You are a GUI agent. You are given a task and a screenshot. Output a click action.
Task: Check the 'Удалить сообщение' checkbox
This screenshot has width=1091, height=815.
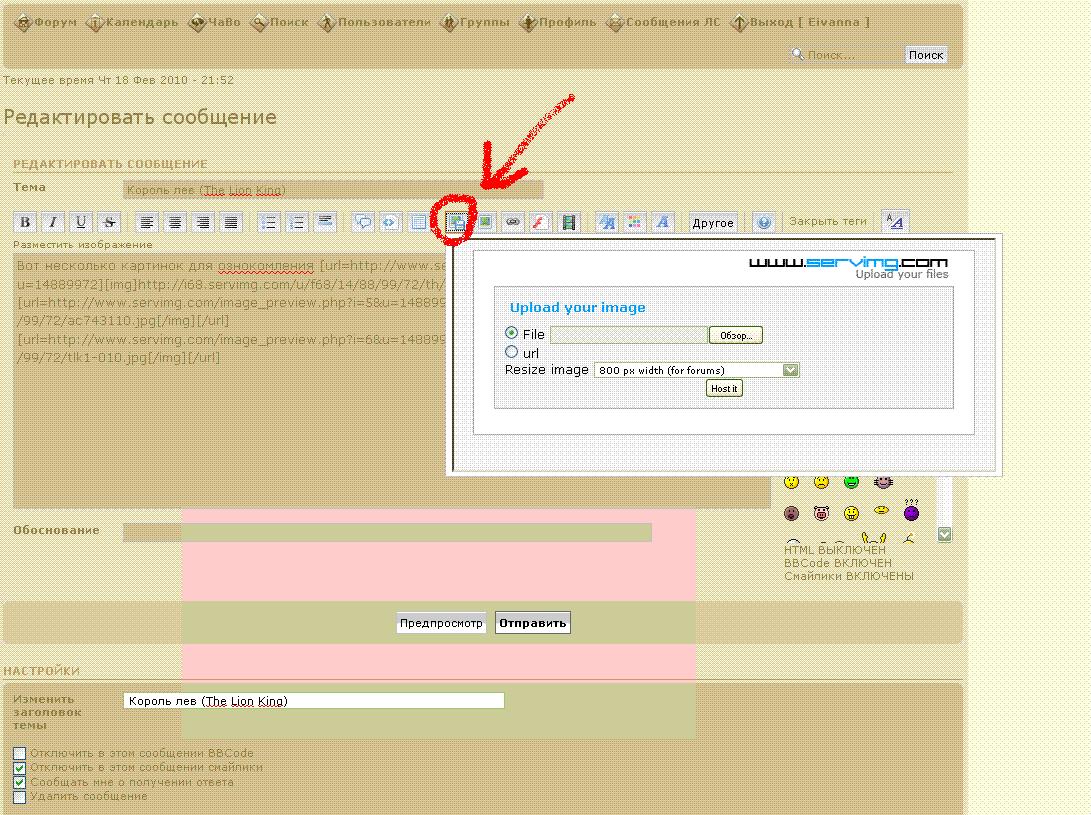pyautogui.click(x=19, y=797)
